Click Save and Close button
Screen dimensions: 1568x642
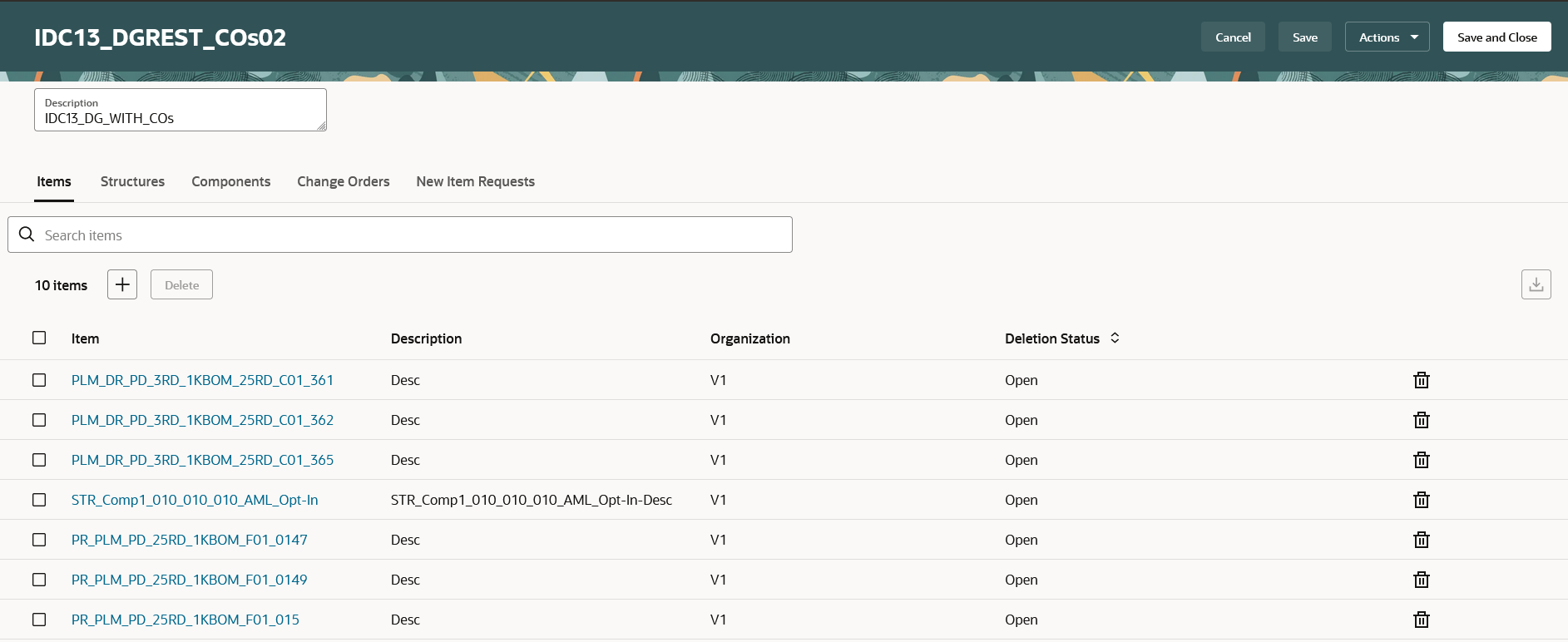[1496, 37]
